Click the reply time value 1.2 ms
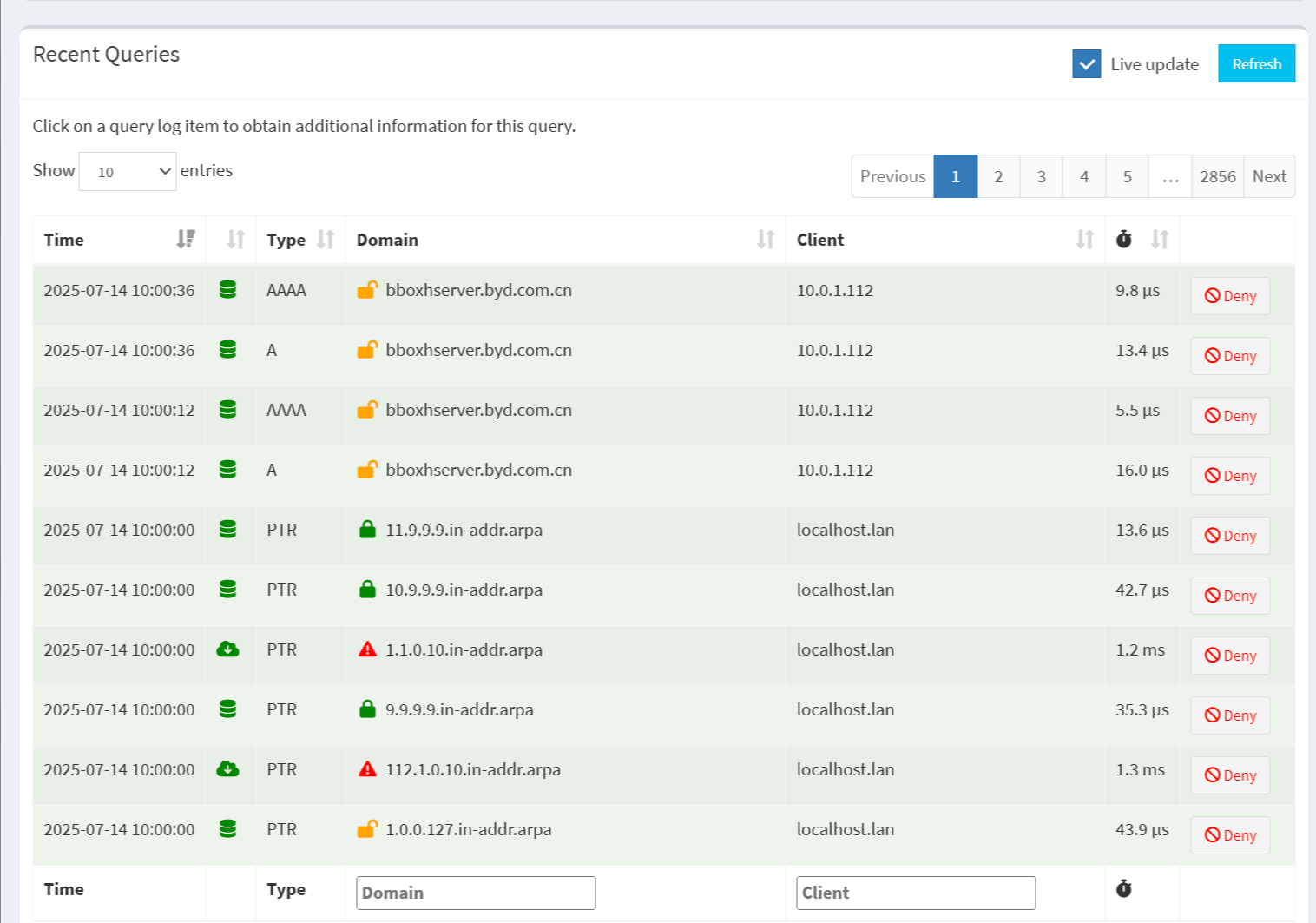 click(1141, 649)
